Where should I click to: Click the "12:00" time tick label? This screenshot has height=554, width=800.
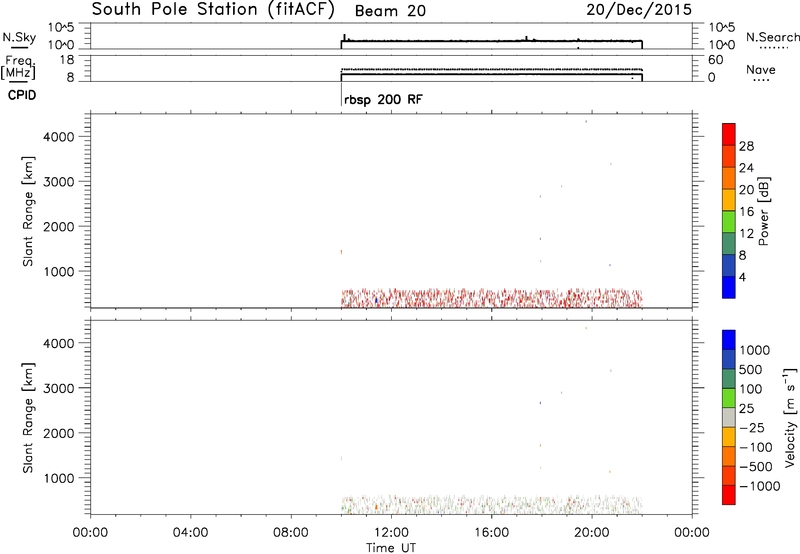point(391,533)
